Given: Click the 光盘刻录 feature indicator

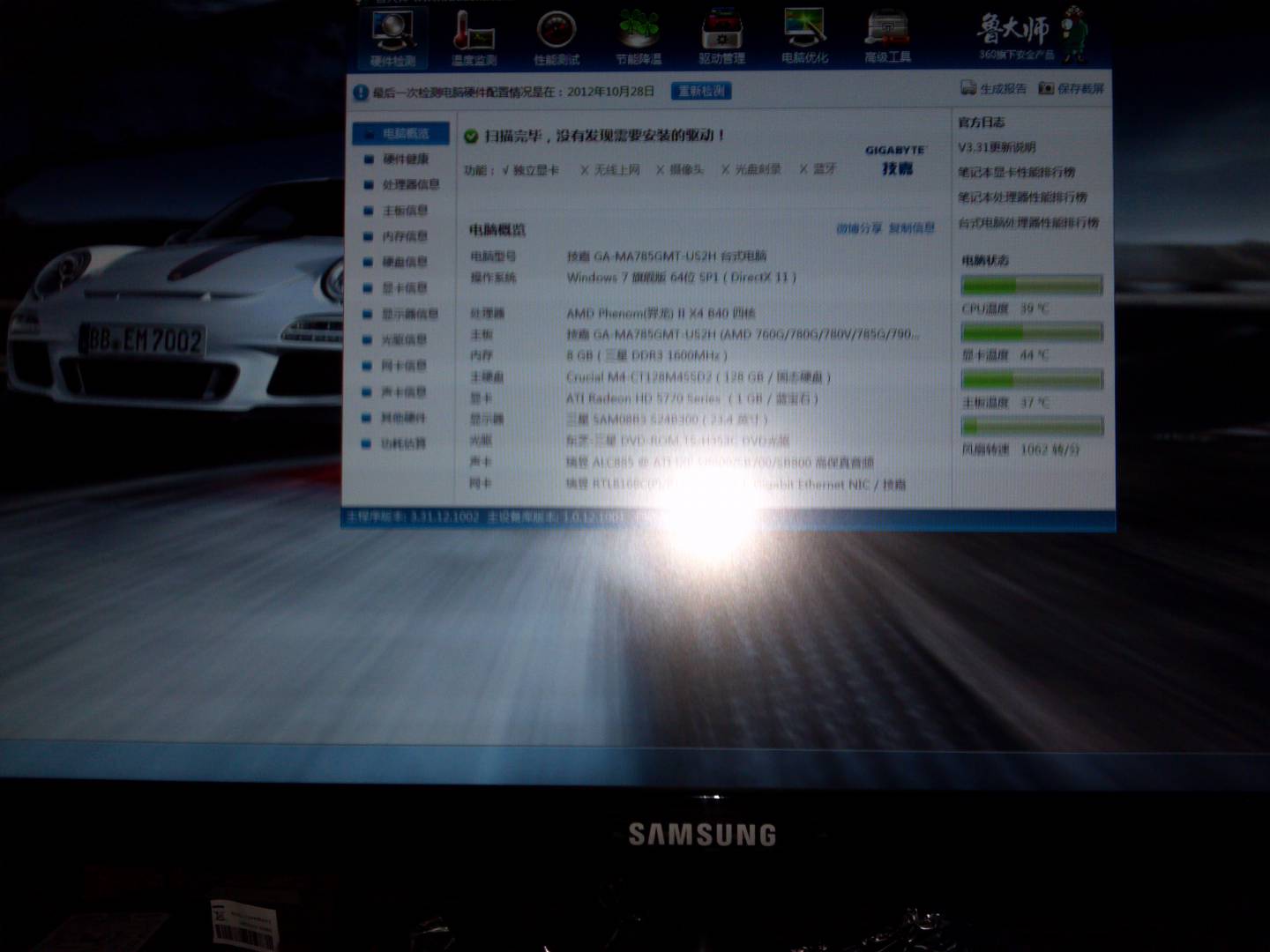Looking at the screenshot, I should [x=751, y=169].
